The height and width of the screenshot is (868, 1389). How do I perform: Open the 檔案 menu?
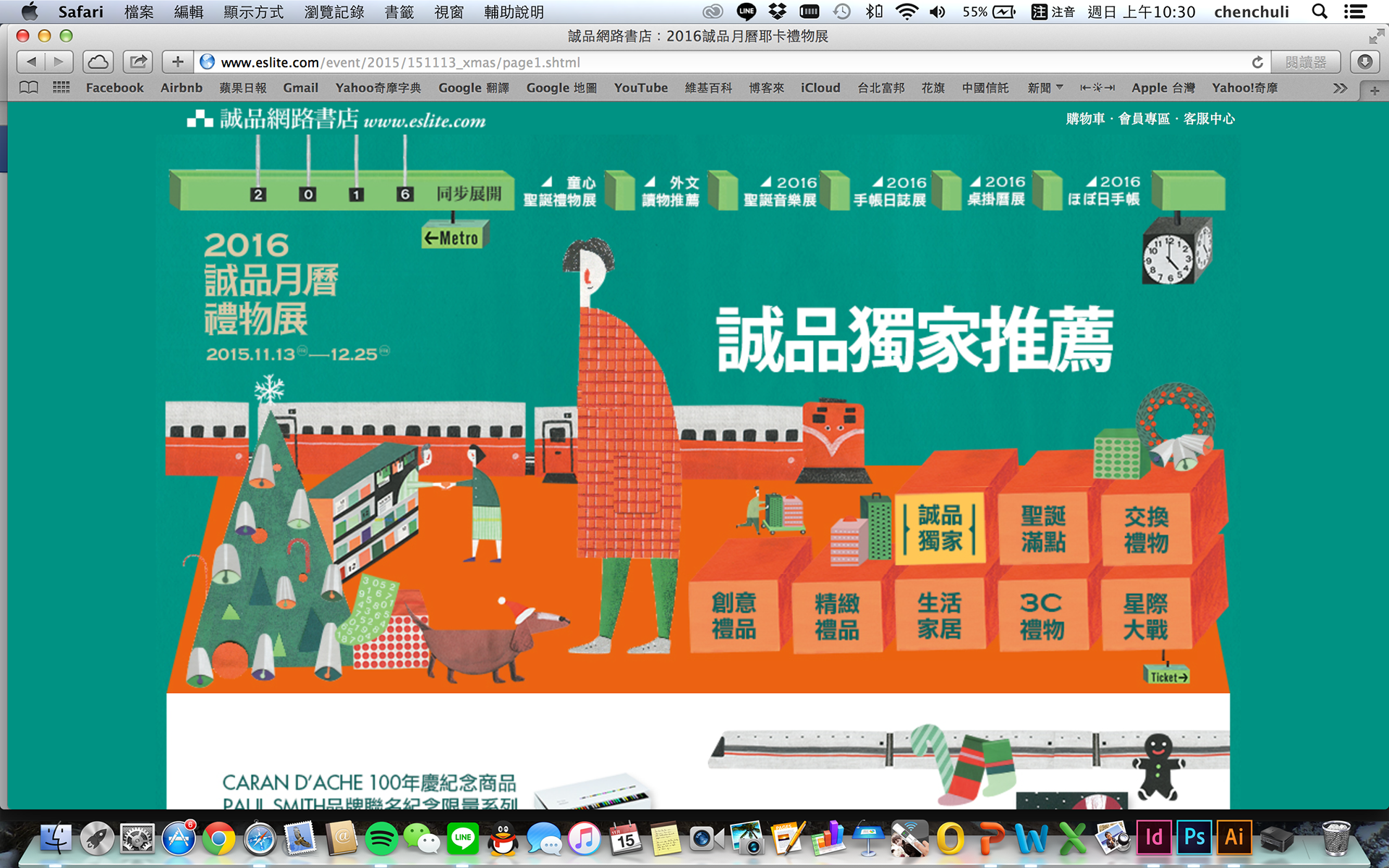tap(138, 12)
